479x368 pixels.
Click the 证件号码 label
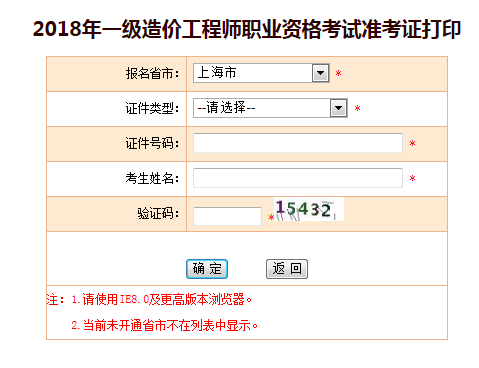(x=152, y=143)
